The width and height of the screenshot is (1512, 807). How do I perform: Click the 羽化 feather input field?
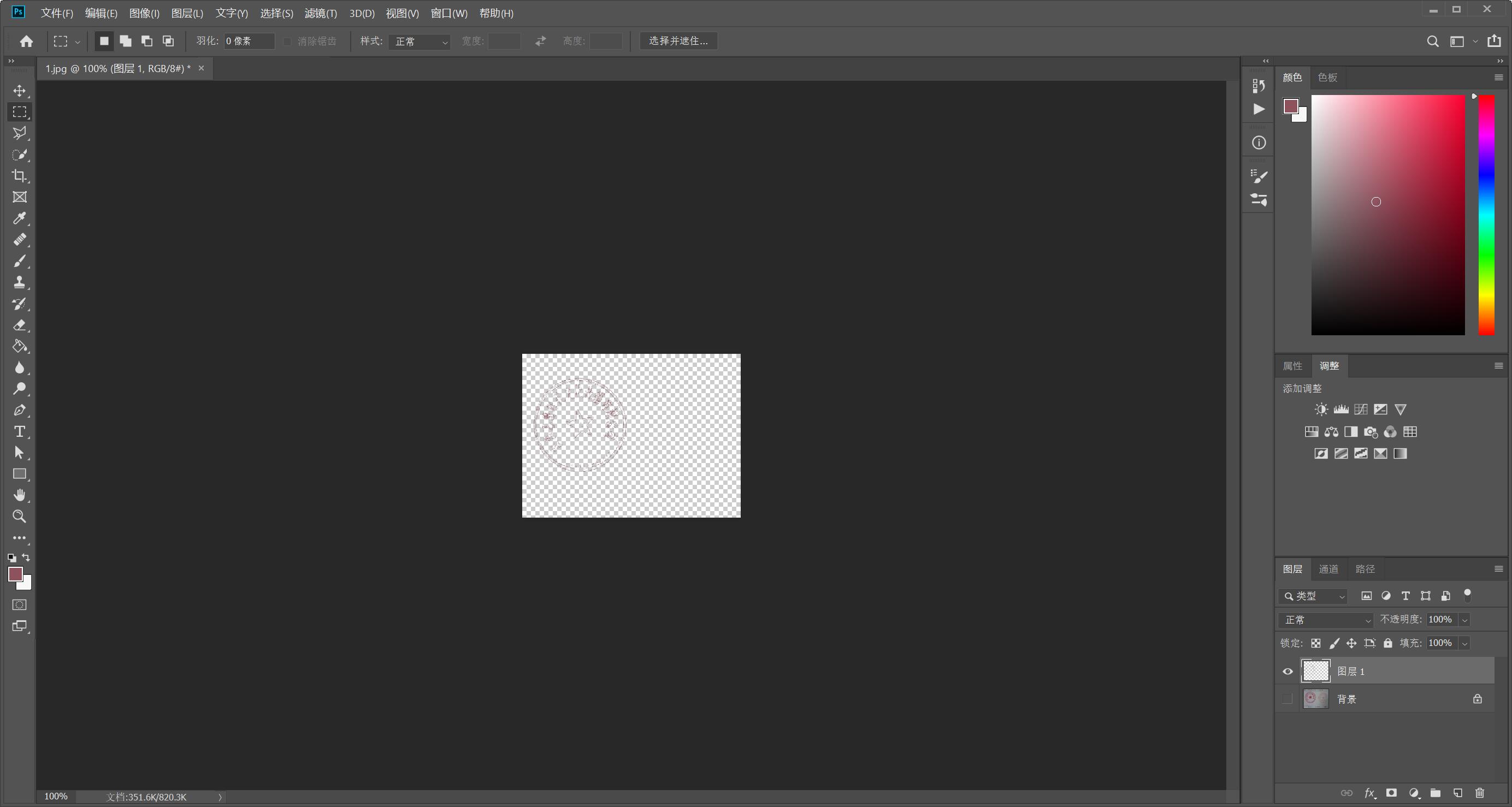(x=249, y=41)
